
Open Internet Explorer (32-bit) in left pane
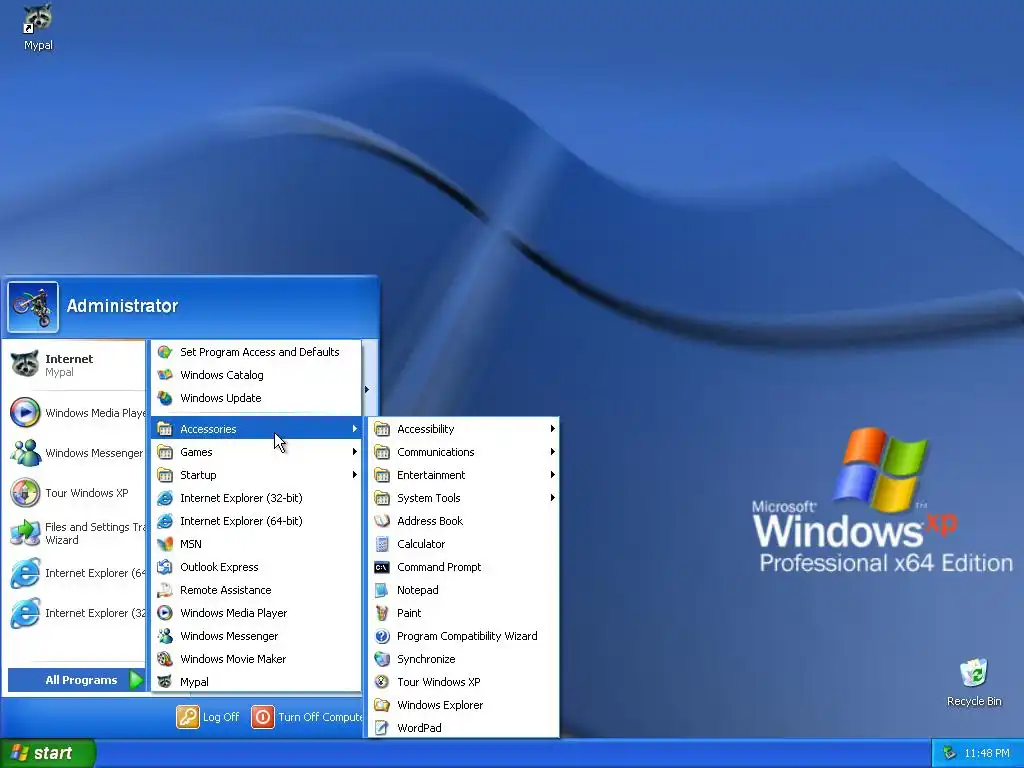pyautogui.click(x=77, y=613)
